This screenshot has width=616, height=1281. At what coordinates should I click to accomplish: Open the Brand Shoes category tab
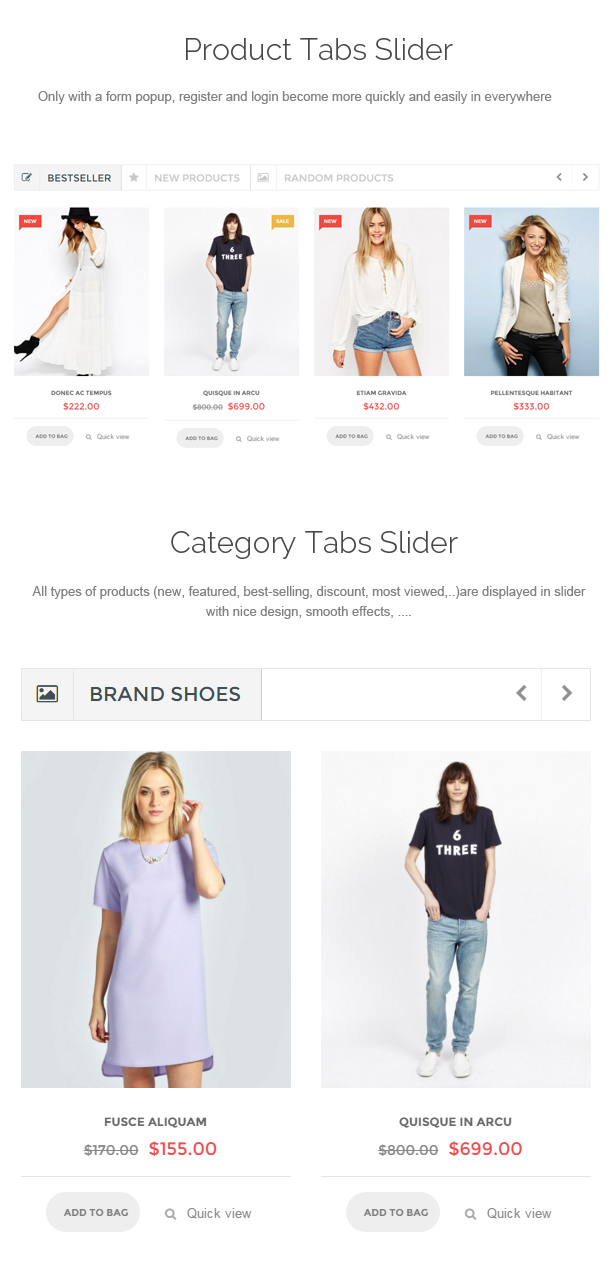(165, 694)
